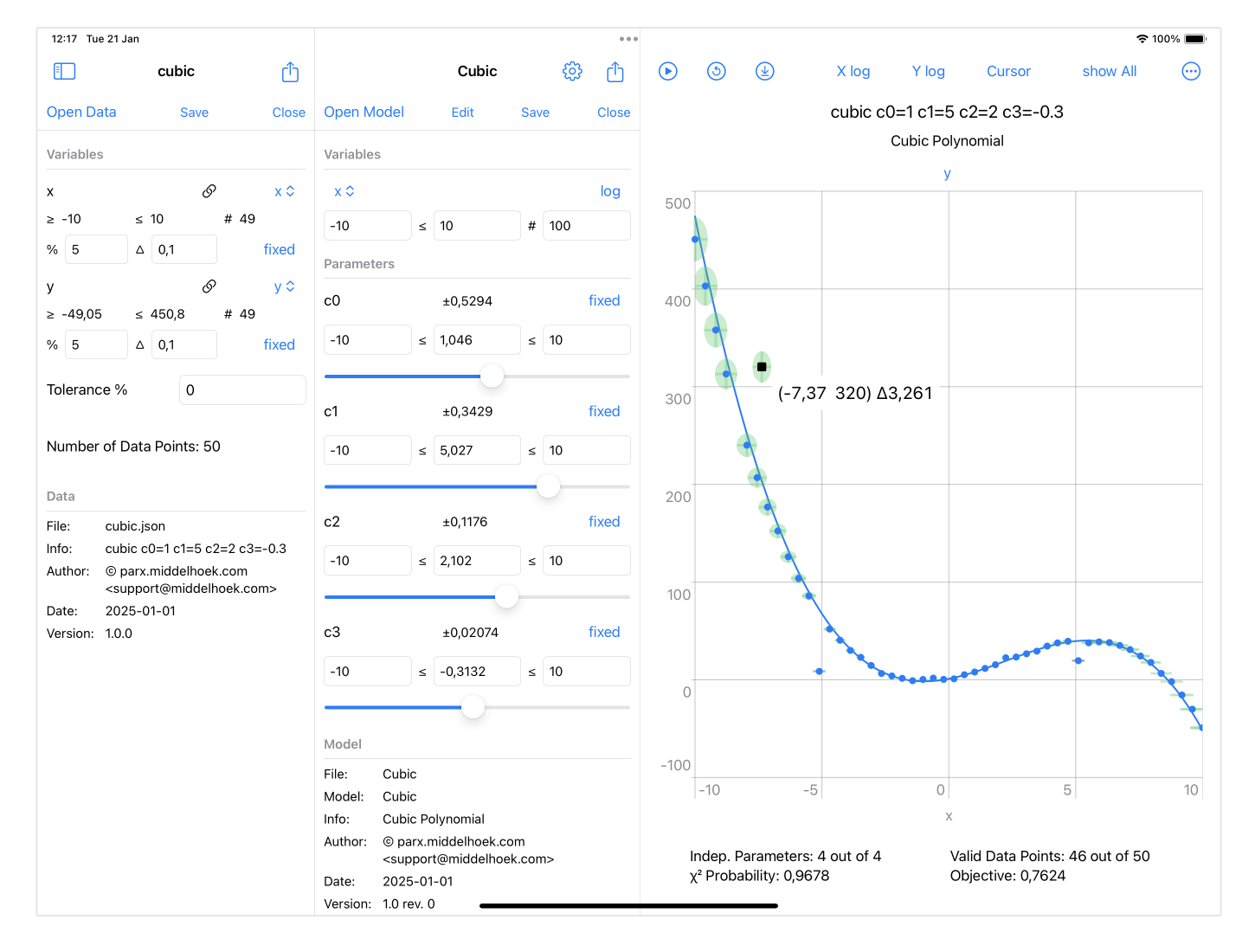Click the download arrow circle icon

(x=764, y=71)
